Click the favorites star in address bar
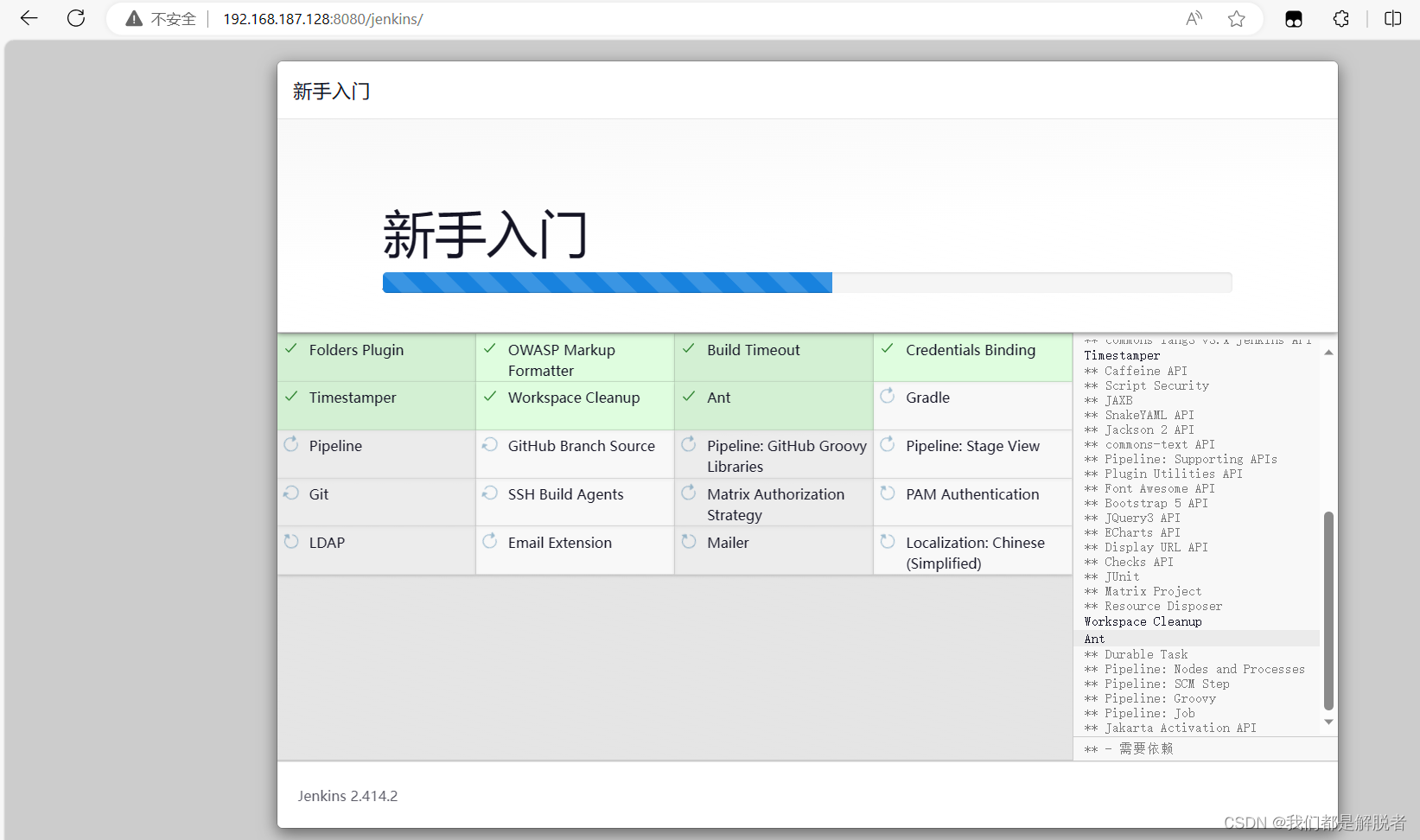The image size is (1420, 840). pyautogui.click(x=1236, y=18)
